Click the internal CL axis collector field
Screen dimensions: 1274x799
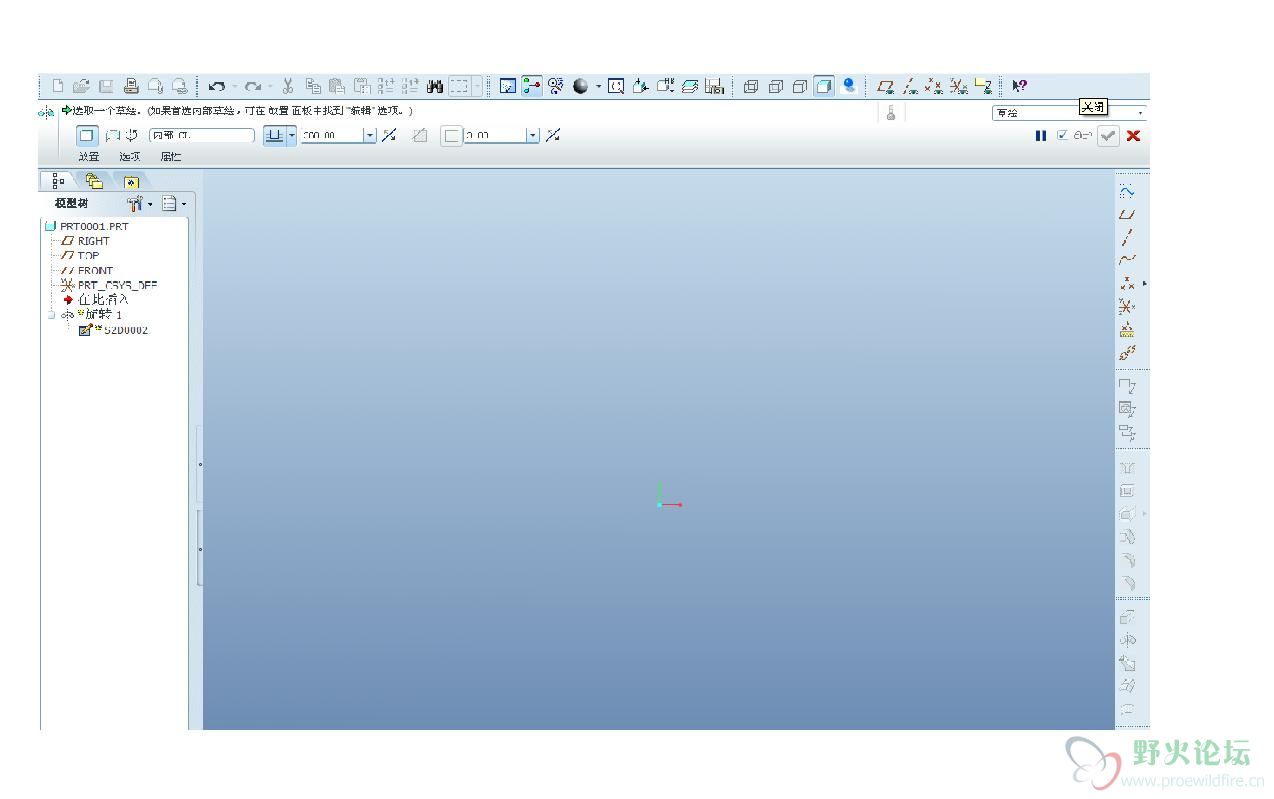[x=202, y=135]
